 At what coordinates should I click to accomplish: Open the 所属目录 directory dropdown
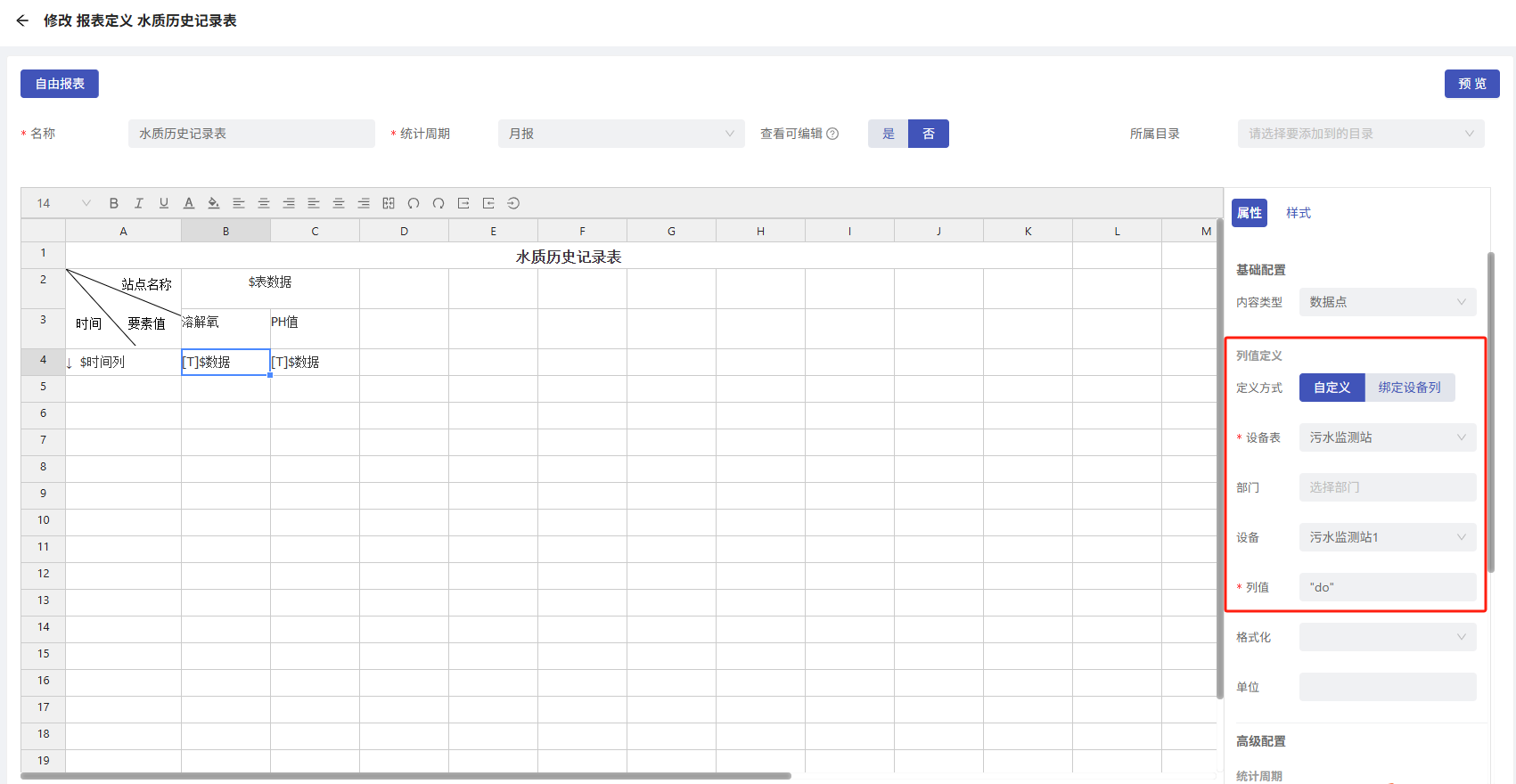(1361, 134)
